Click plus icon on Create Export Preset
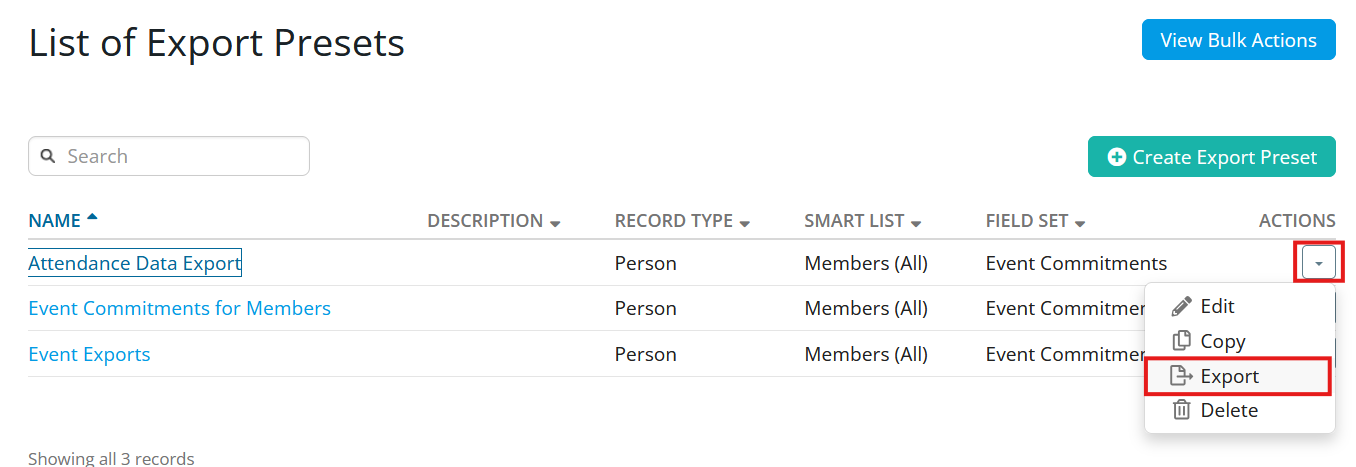Viewport: 1356px width, 467px height. pos(1117,157)
